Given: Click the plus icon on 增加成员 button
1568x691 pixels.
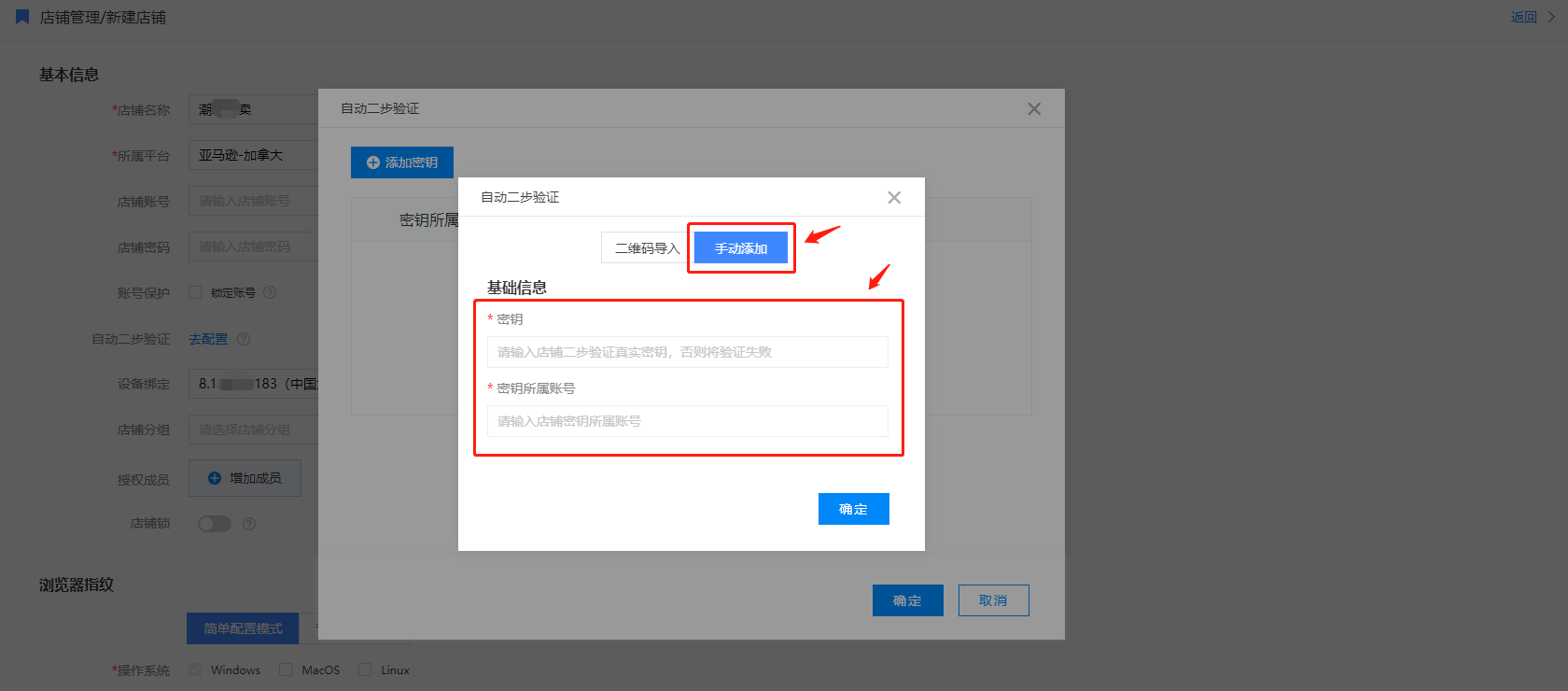Looking at the screenshot, I should click(215, 478).
